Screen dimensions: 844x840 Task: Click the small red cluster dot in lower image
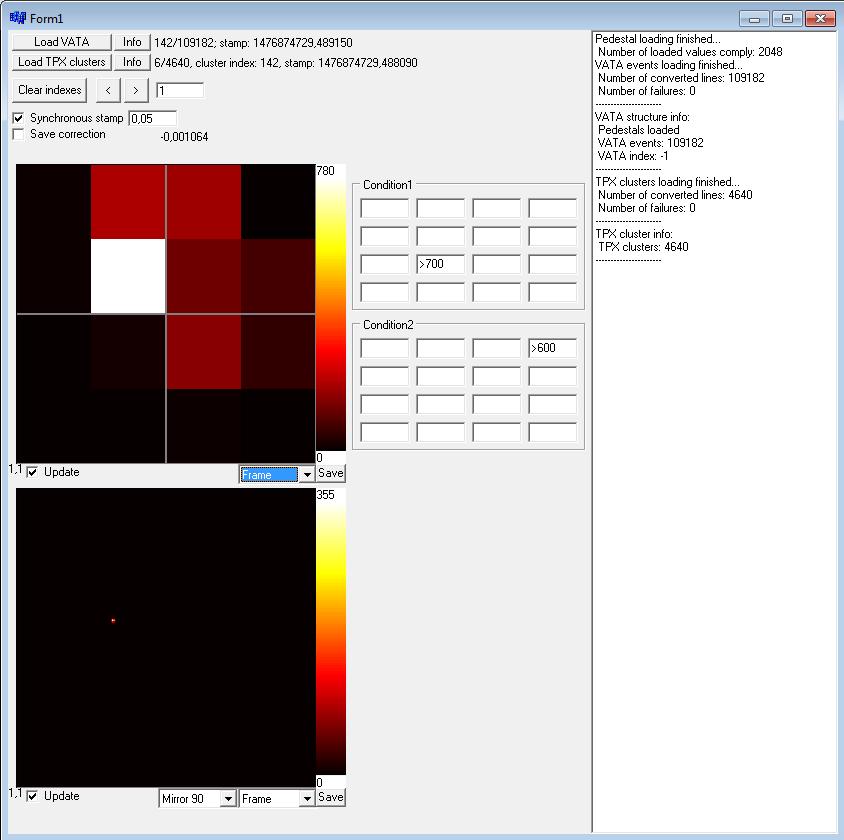click(x=113, y=620)
